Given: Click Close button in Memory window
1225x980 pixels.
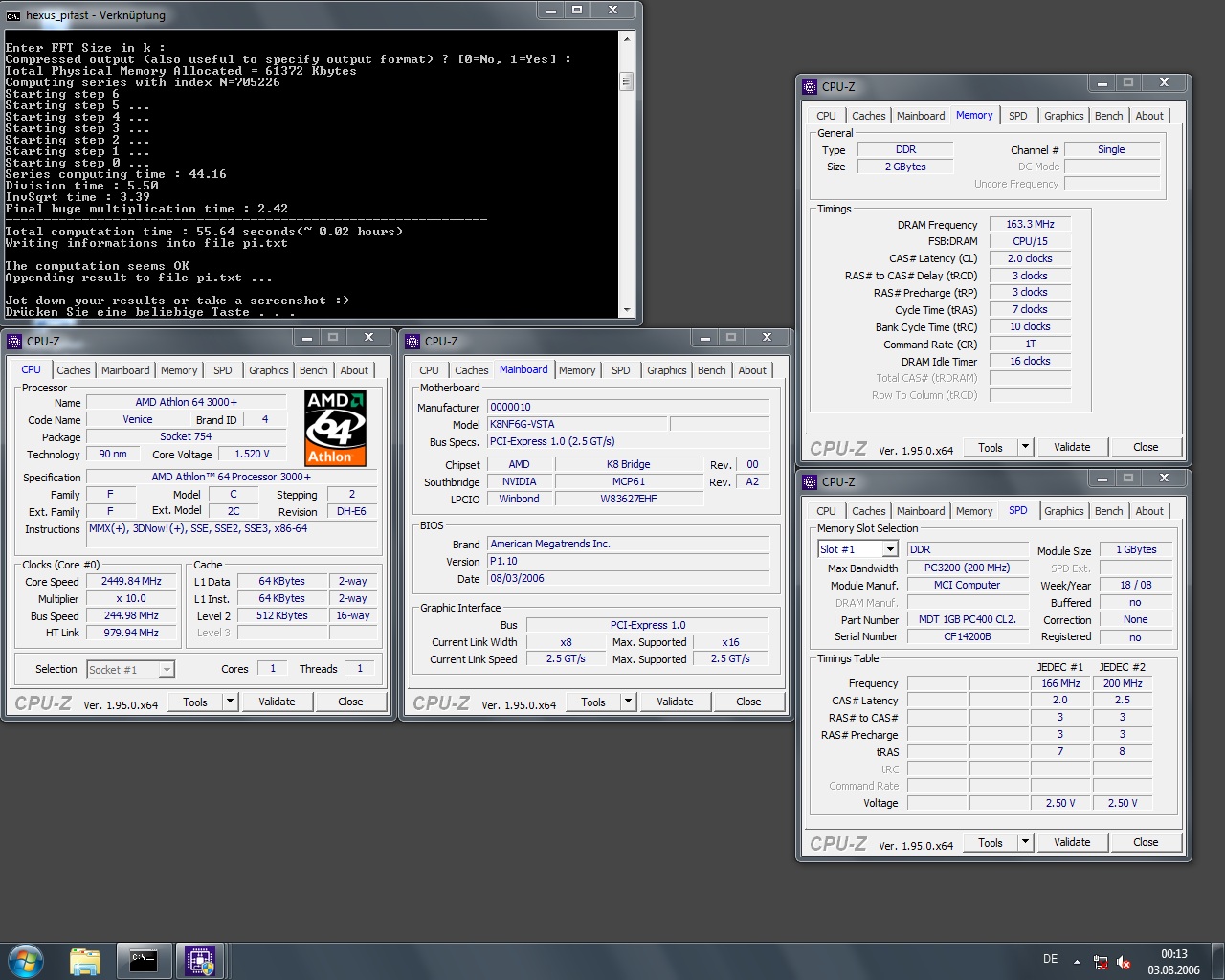Looking at the screenshot, I should [1146, 447].
